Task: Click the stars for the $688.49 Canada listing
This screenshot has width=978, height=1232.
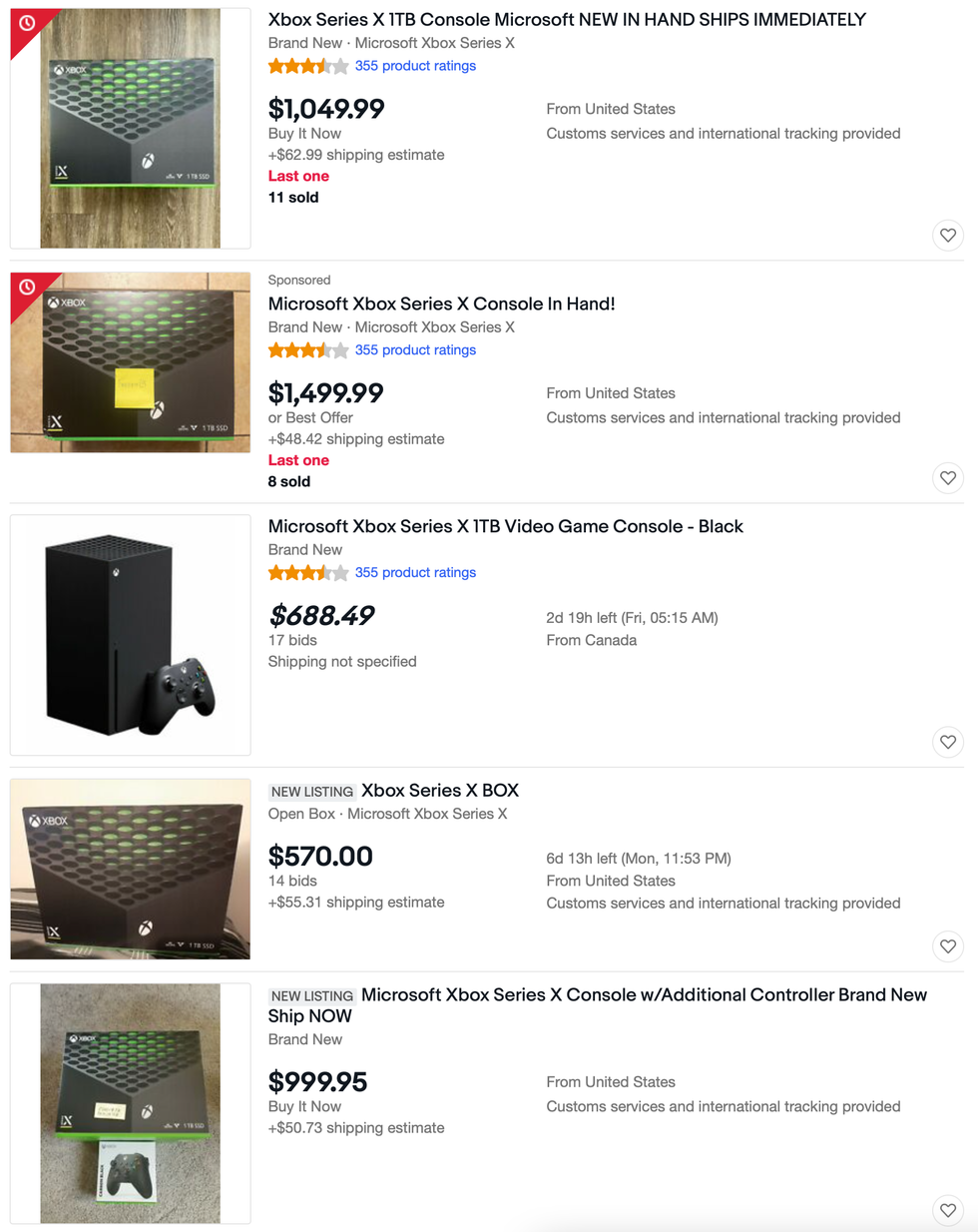Action: tap(302, 572)
